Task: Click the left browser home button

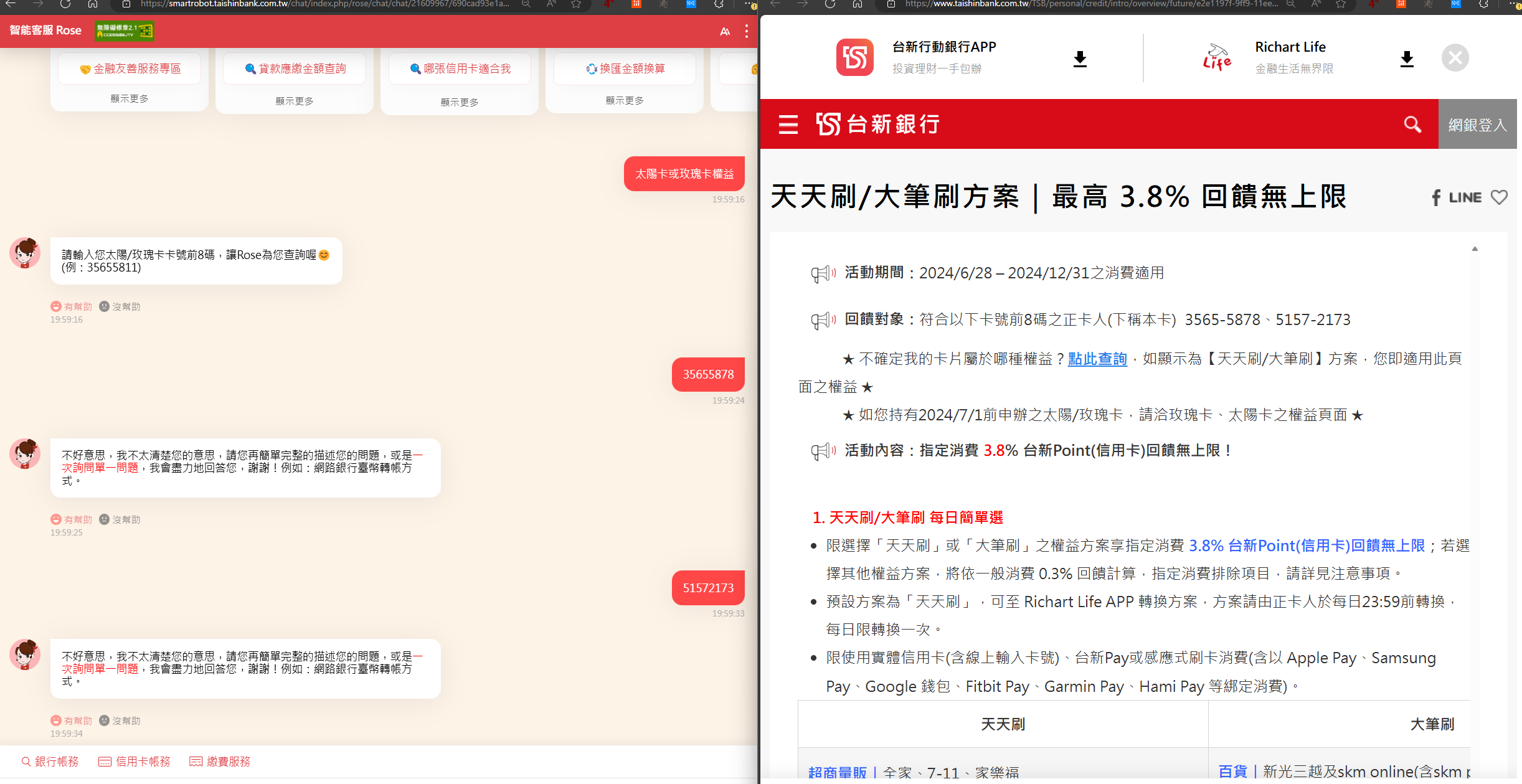Action: [x=93, y=4]
